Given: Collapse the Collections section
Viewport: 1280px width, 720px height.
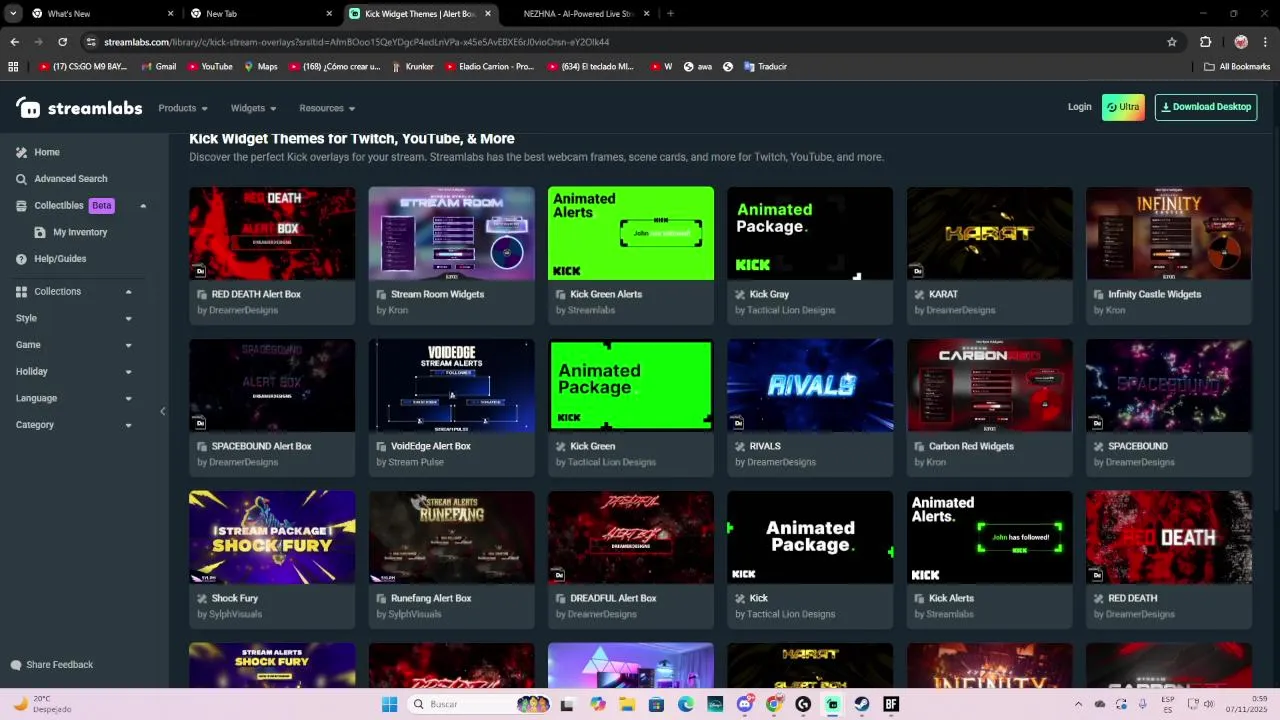Looking at the screenshot, I should point(128,292).
